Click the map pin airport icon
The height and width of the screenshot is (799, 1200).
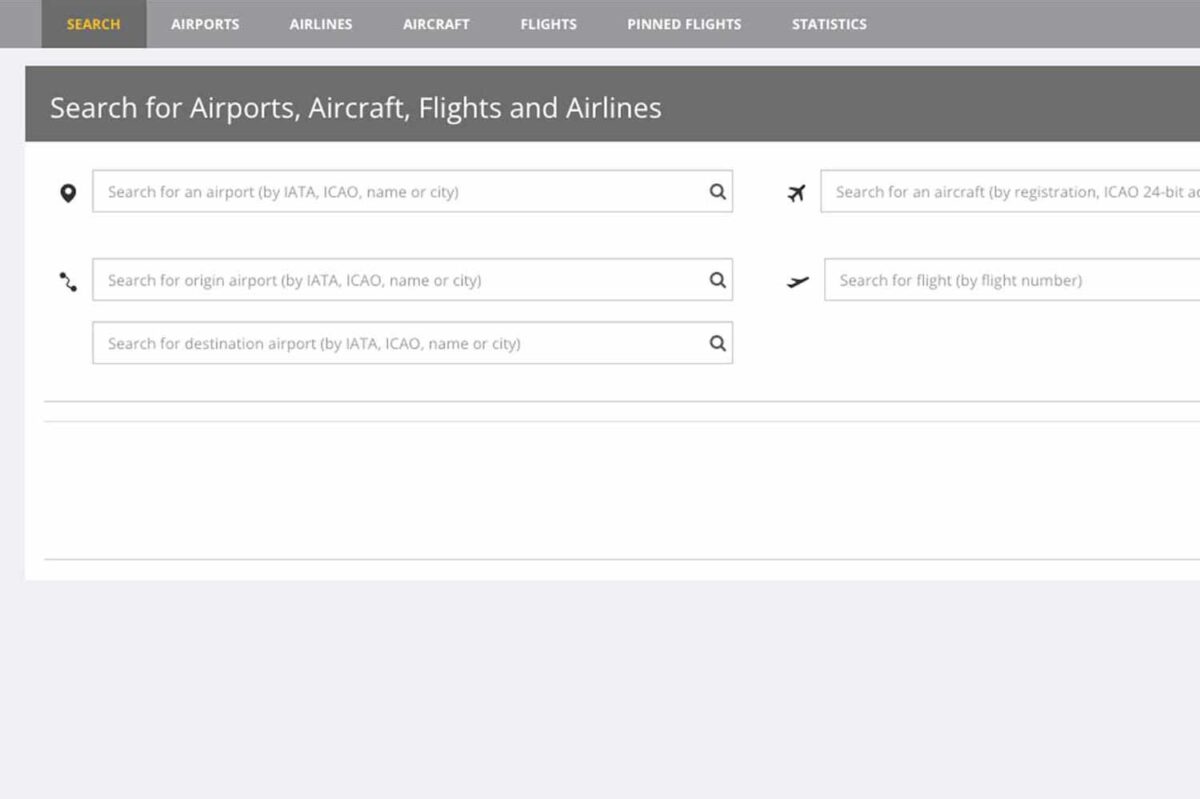click(68, 193)
